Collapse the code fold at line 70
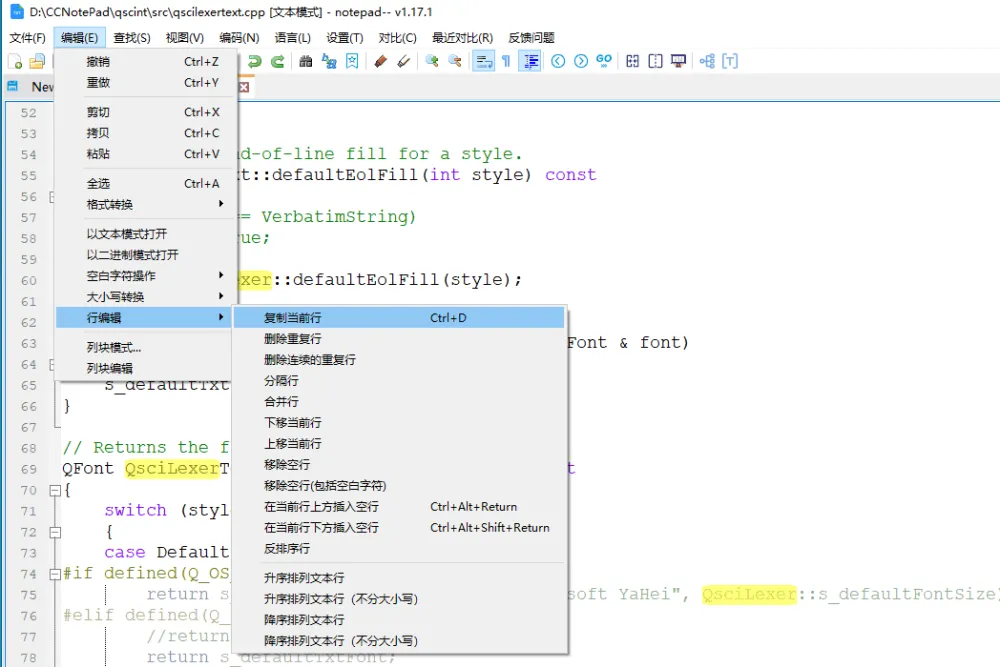 (x=53, y=490)
